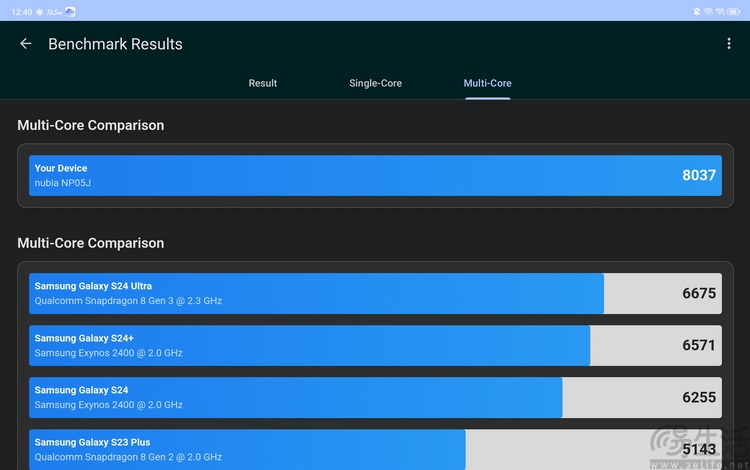Click the Benchmark Results title

pyautogui.click(x=115, y=44)
